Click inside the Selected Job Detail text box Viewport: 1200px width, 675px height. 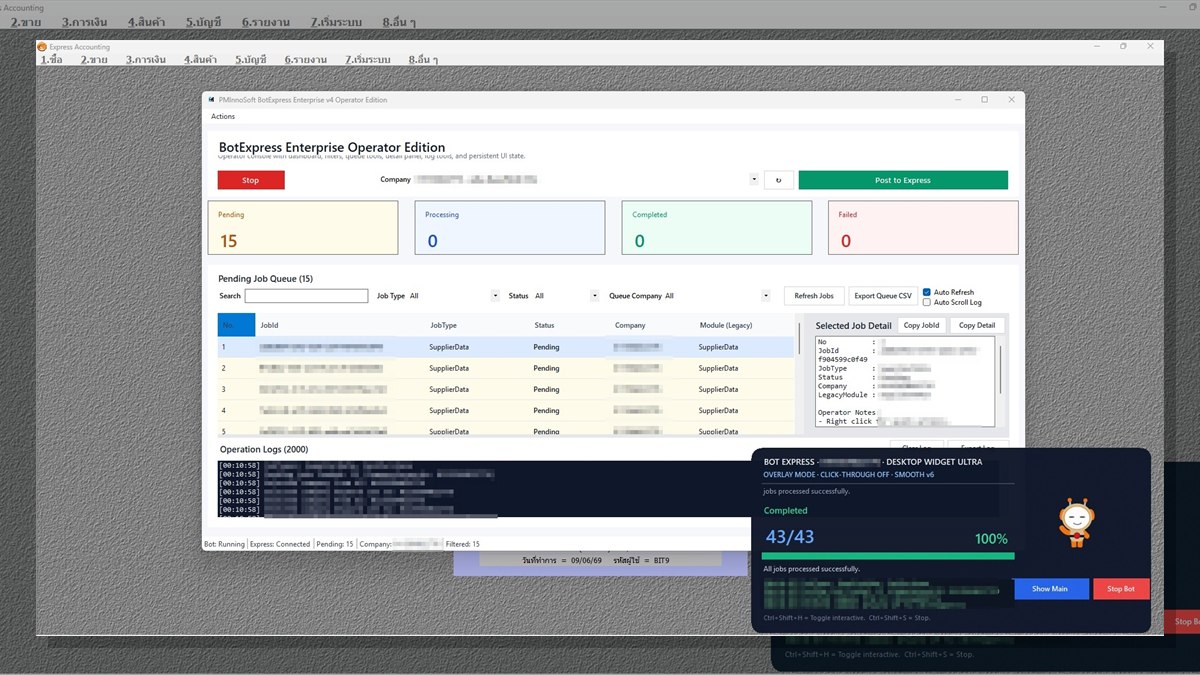(905, 381)
